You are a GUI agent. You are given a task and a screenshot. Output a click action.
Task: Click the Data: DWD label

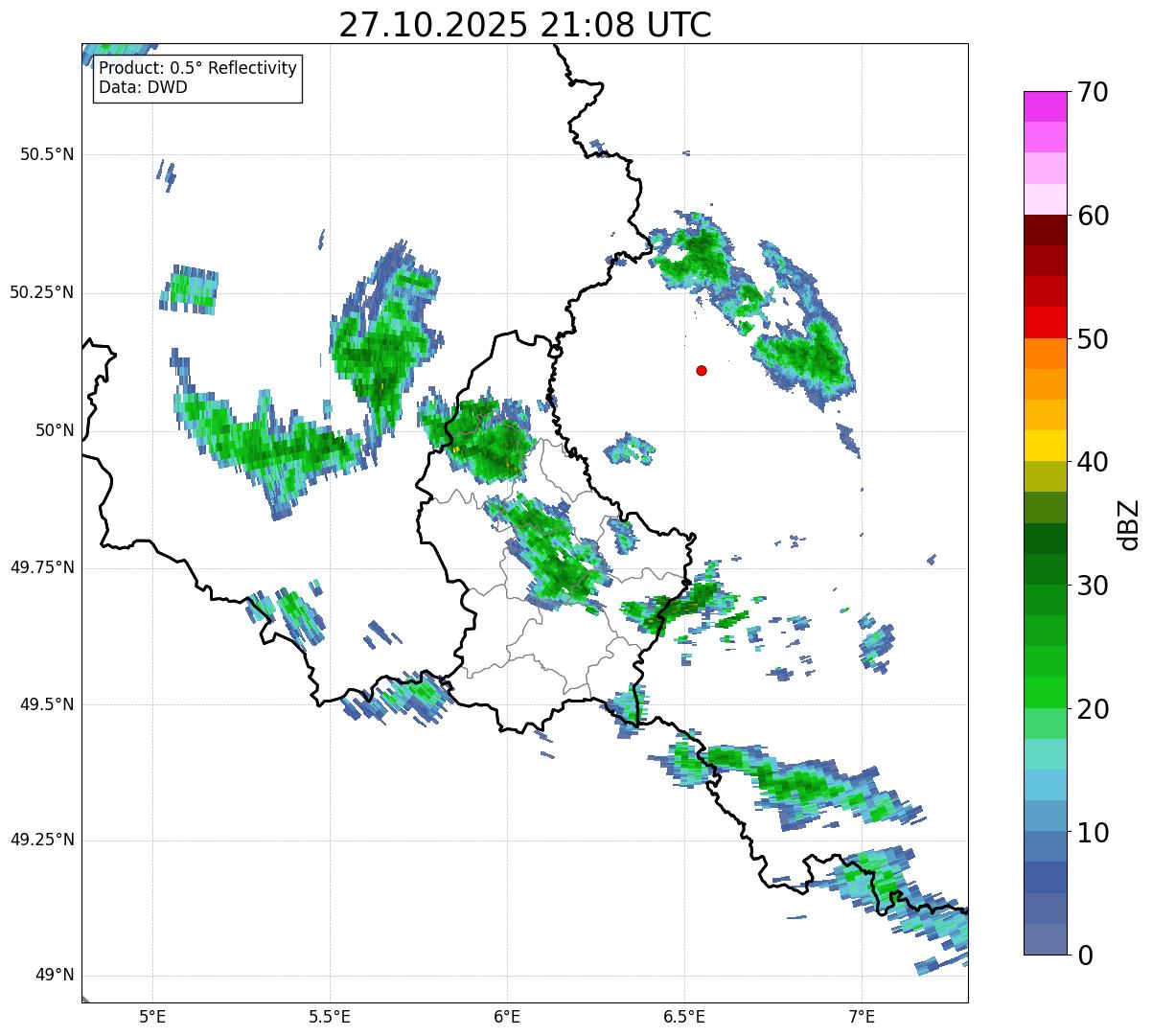coord(143,87)
